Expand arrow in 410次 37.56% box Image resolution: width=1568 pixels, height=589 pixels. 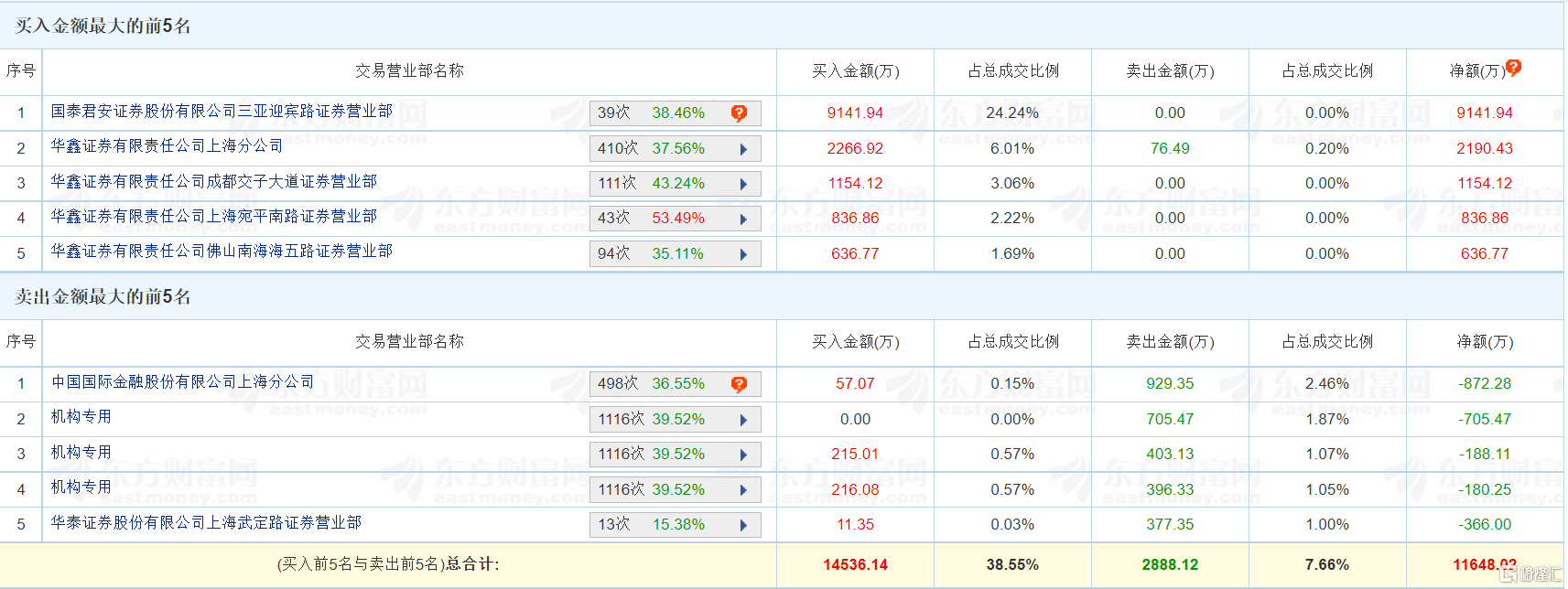[743, 149]
